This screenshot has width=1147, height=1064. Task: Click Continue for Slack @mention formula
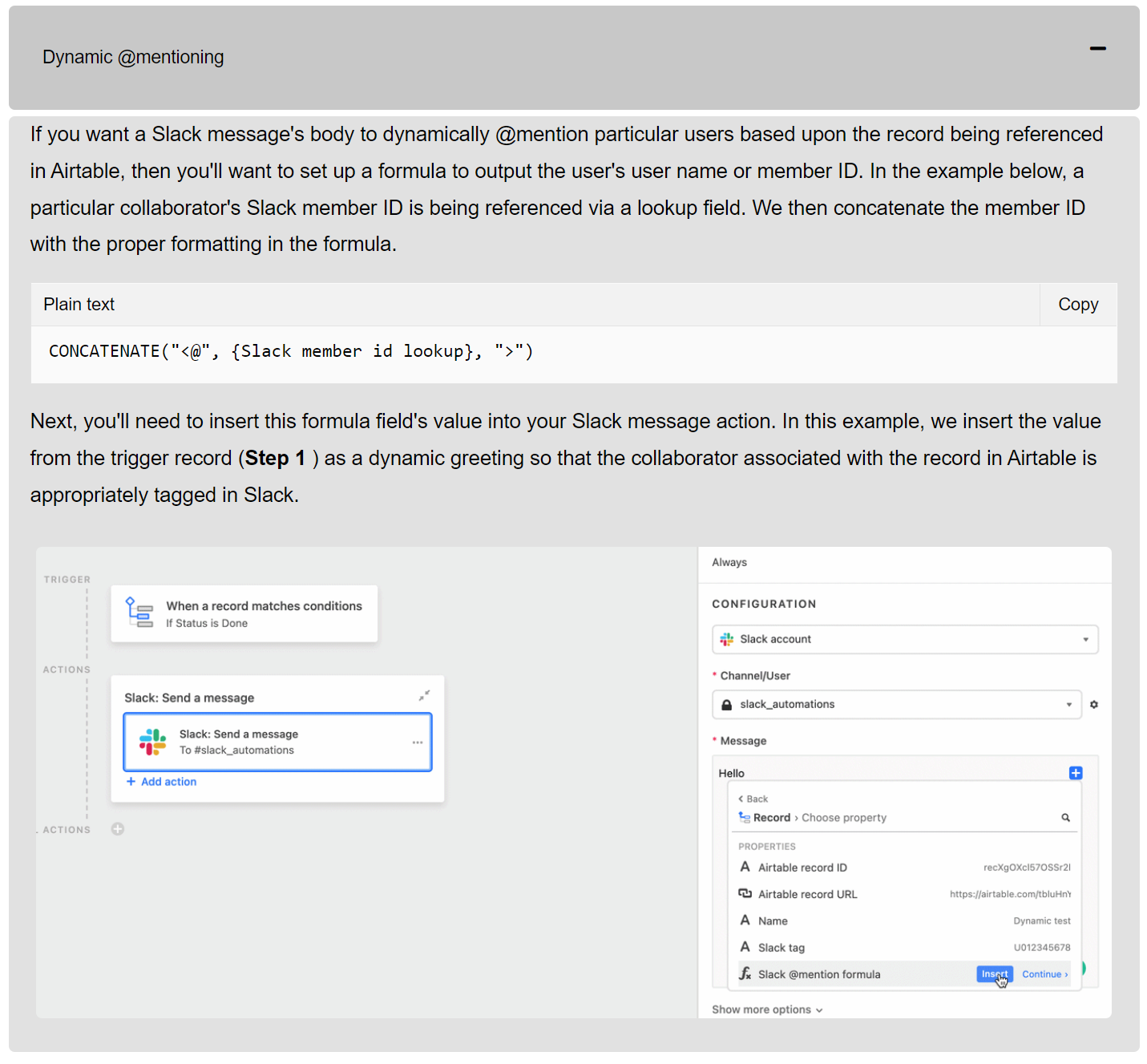(x=1044, y=974)
